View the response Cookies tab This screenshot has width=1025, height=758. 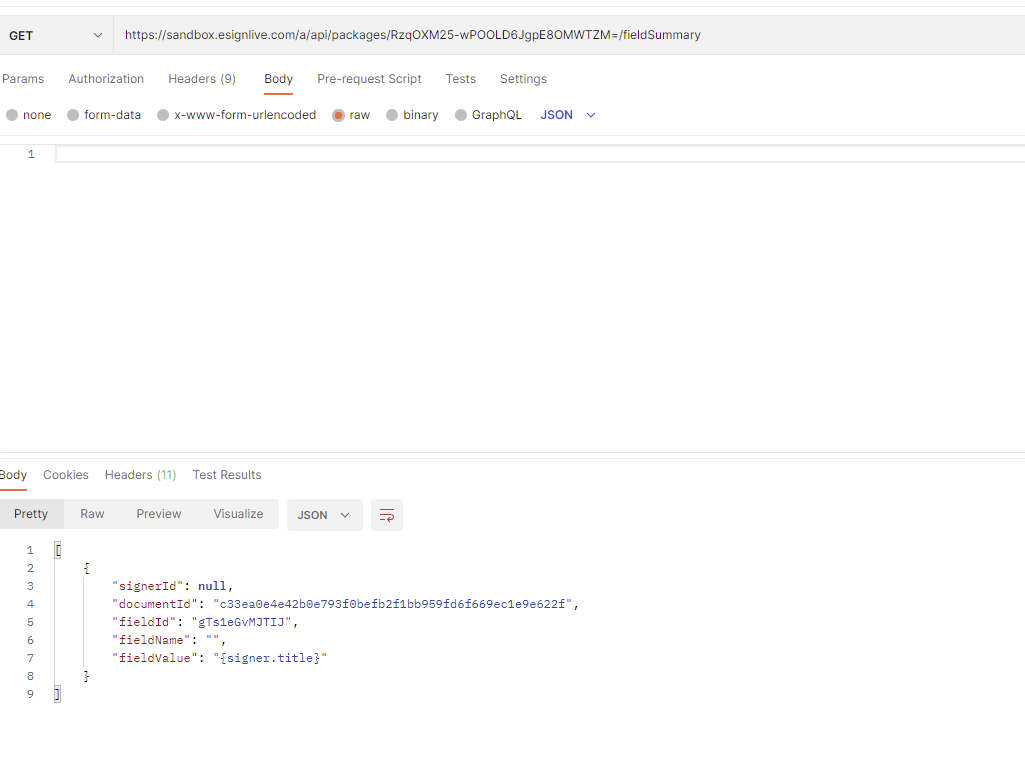(x=65, y=475)
